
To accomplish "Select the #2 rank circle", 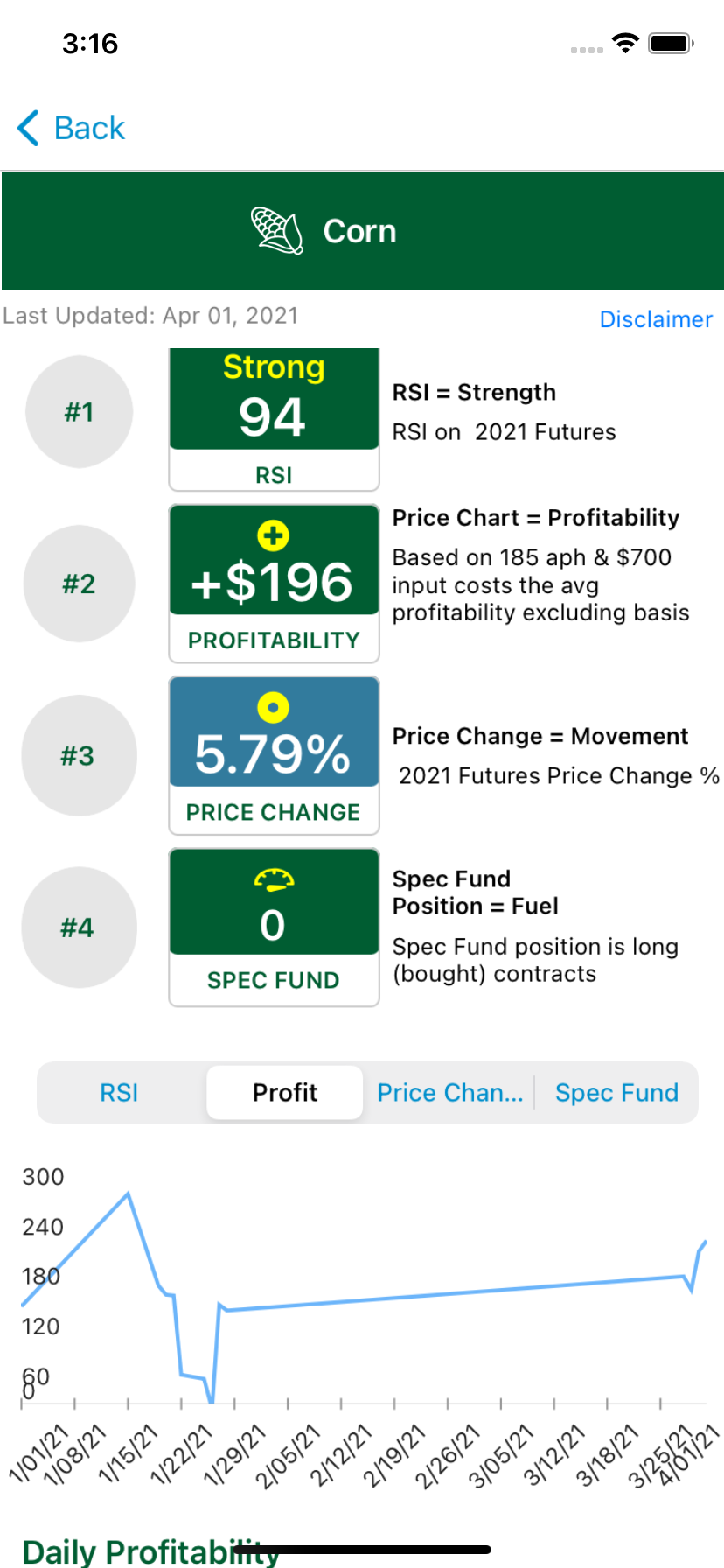I will 79,584.
